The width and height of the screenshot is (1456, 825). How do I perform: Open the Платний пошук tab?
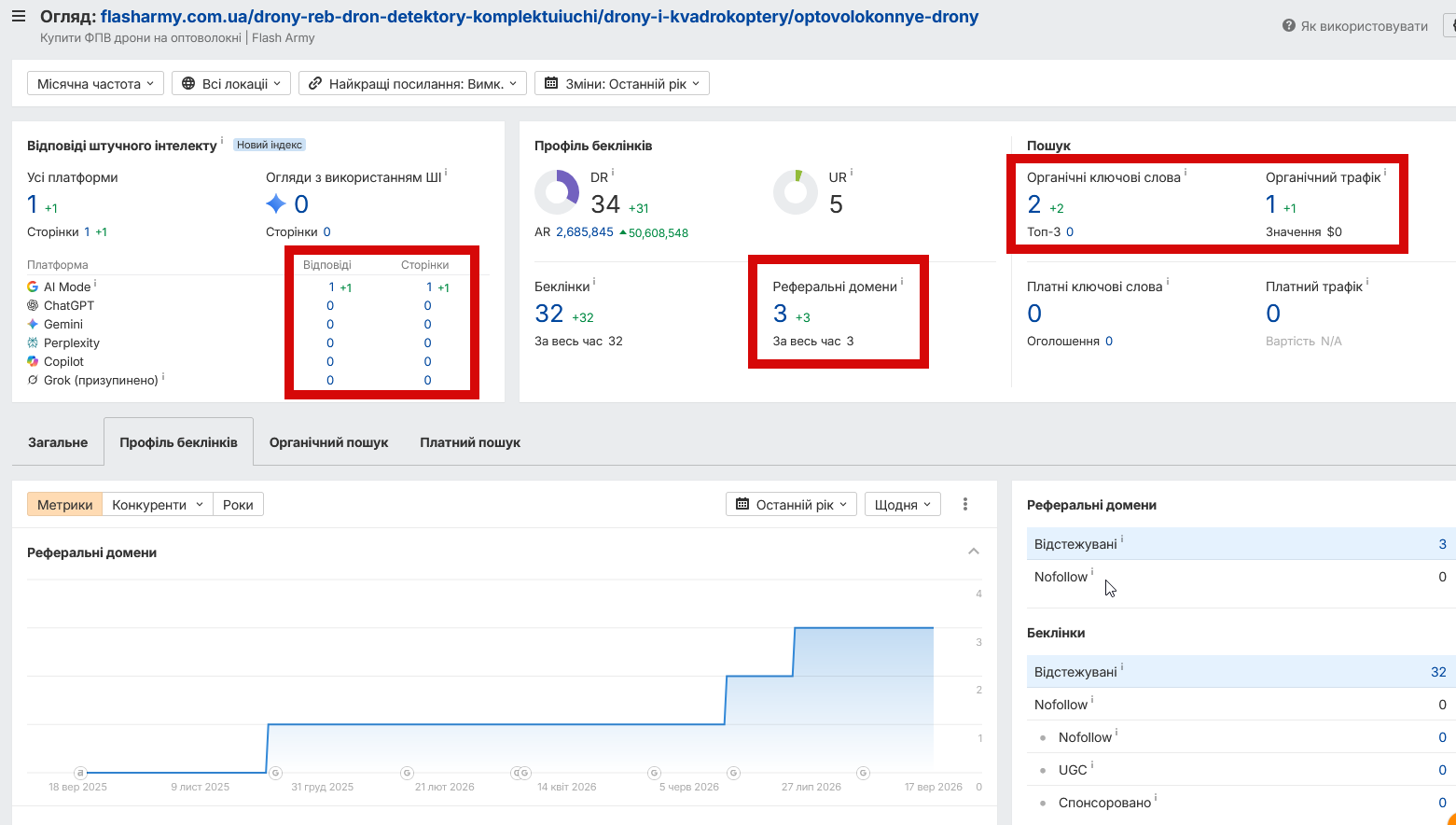(470, 442)
